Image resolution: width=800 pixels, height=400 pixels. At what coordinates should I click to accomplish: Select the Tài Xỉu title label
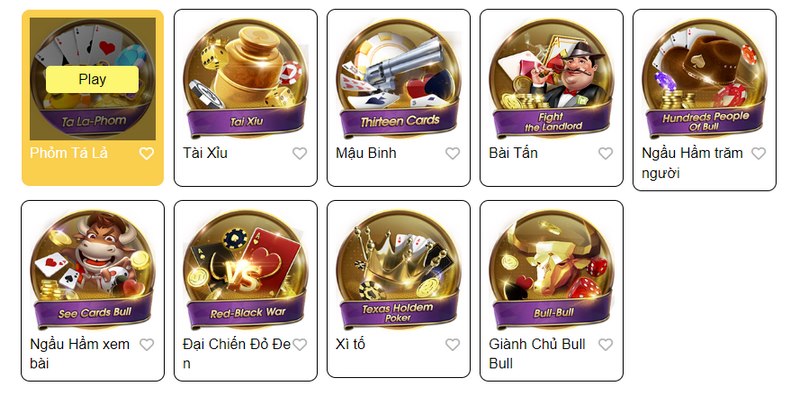click(x=205, y=153)
